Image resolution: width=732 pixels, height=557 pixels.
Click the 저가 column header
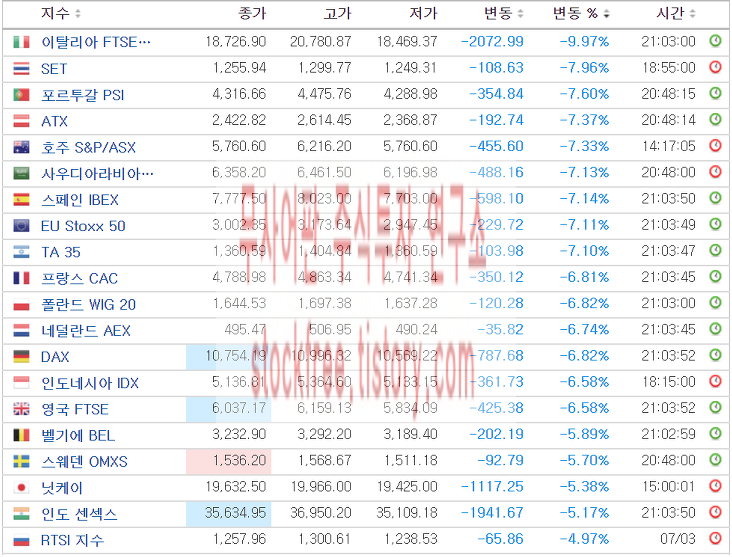[x=423, y=14]
